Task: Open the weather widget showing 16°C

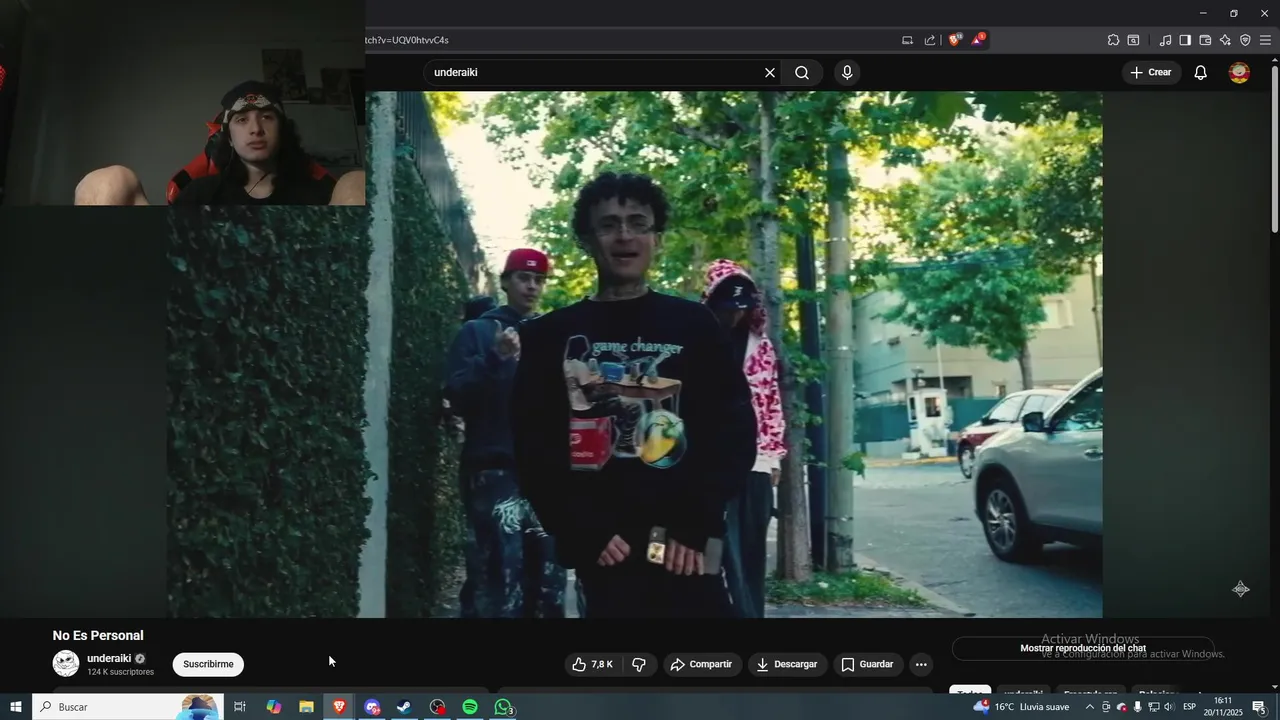Action: (1020, 707)
